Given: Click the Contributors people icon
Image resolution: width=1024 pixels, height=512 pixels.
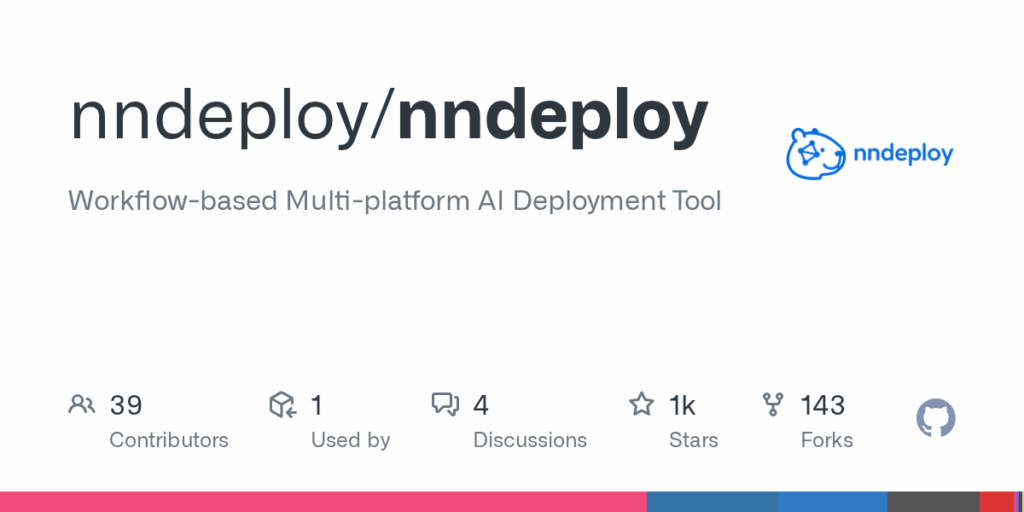Looking at the screenshot, I should pos(82,405).
